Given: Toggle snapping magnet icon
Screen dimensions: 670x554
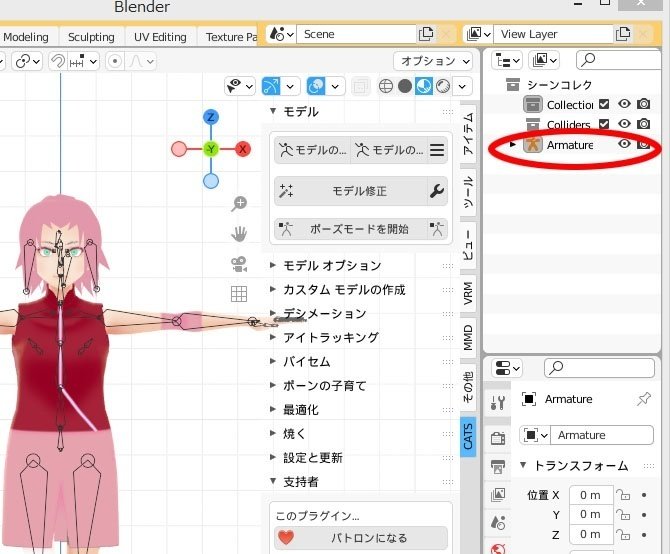Looking at the screenshot, I should pyautogui.click(x=58, y=62).
